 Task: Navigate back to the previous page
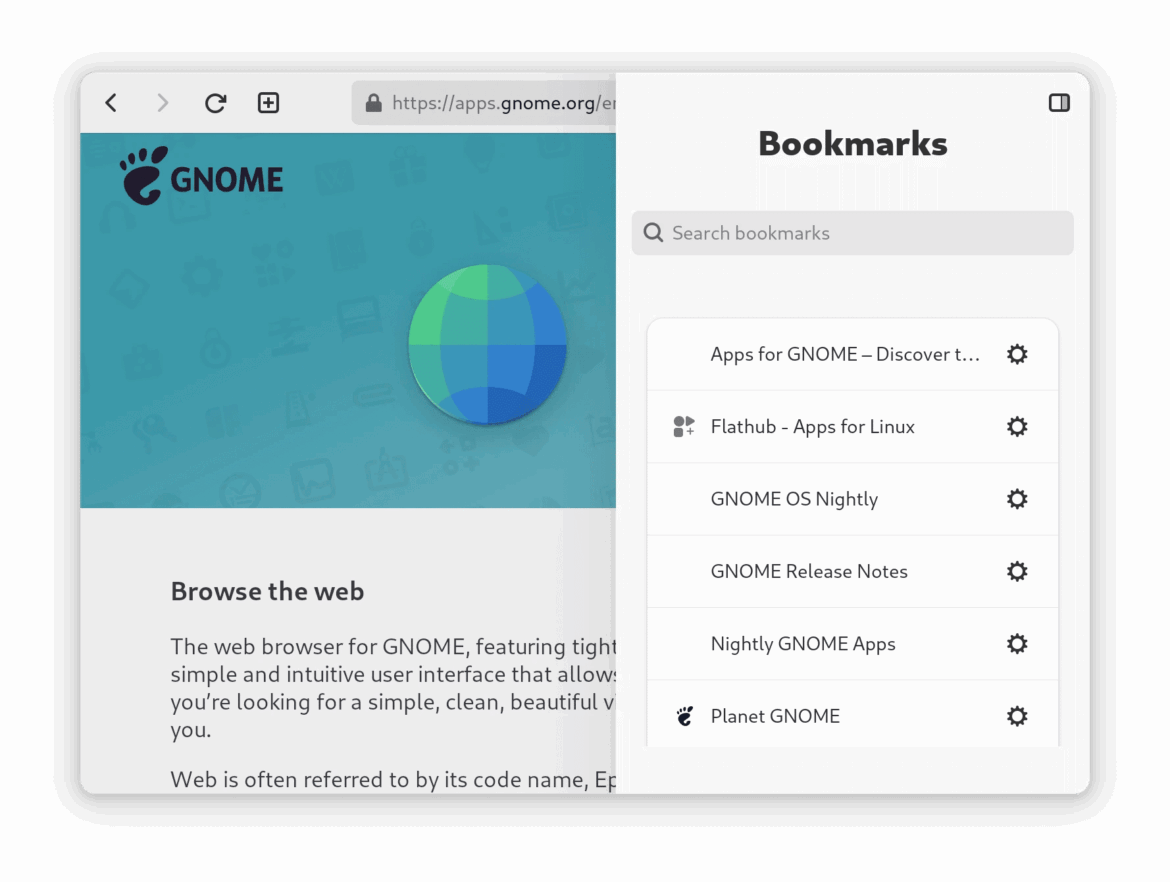(111, 102)
